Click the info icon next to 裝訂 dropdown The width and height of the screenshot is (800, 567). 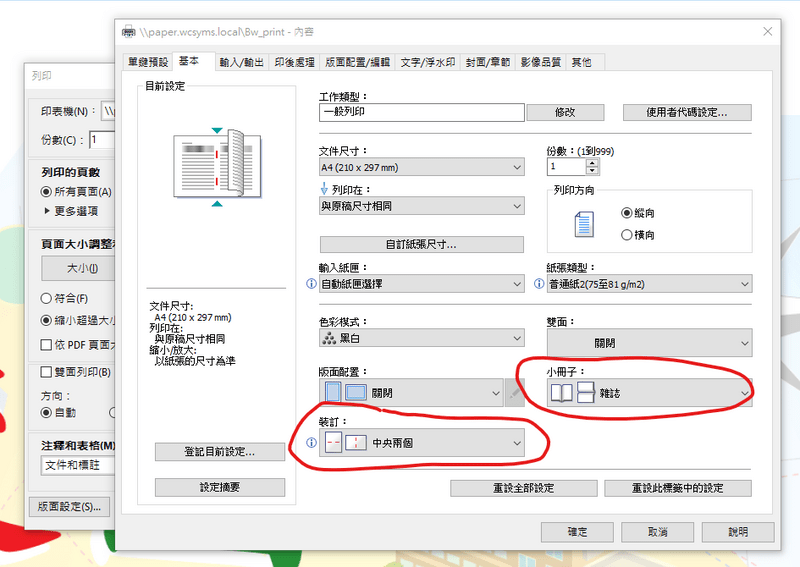(x=310, y=442)
